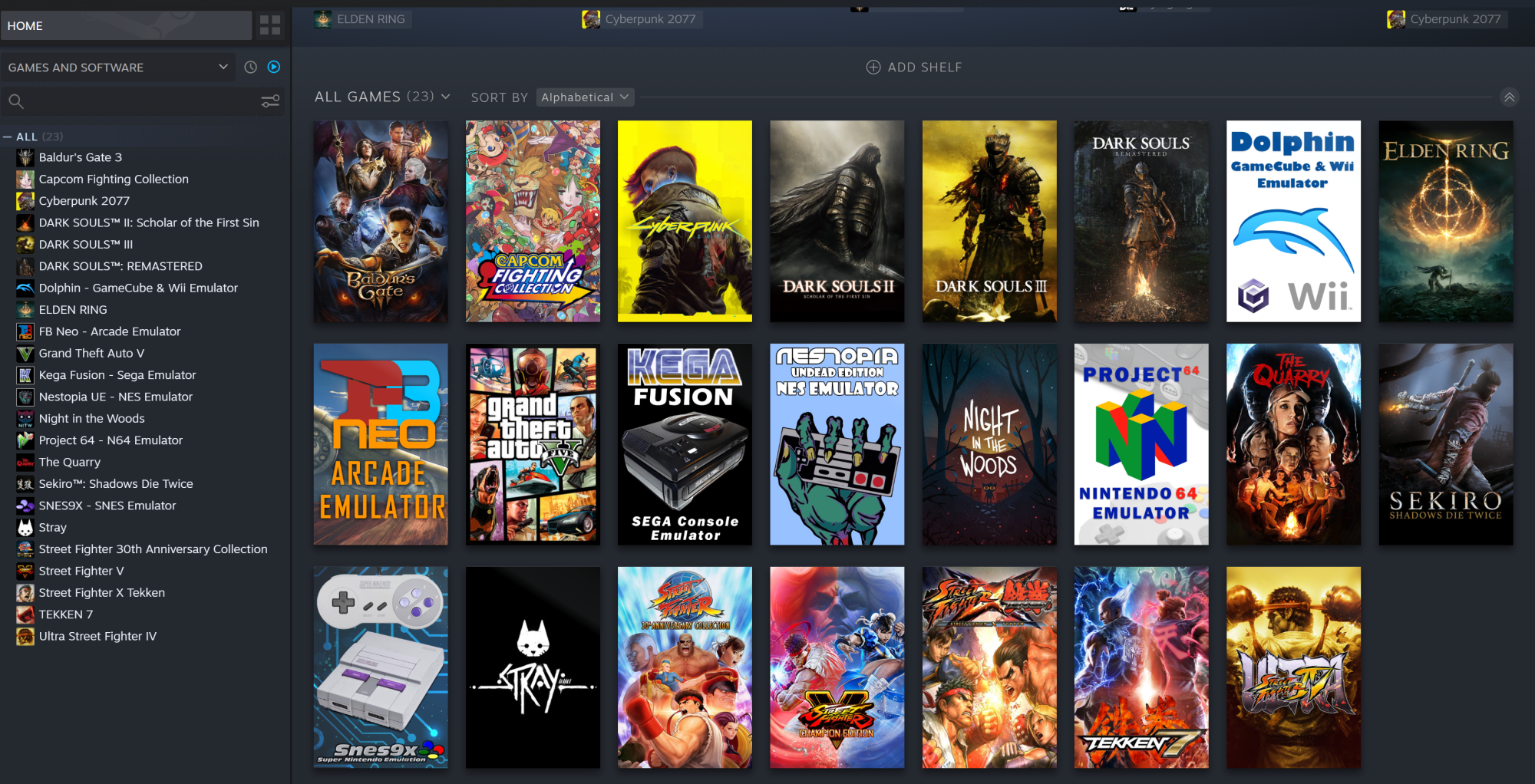Image resolution: width=1535 pixels, height=784 pixels.
Task: Click the Dolphin emulator sidebar icon
Action: click(x=25, y=288)
